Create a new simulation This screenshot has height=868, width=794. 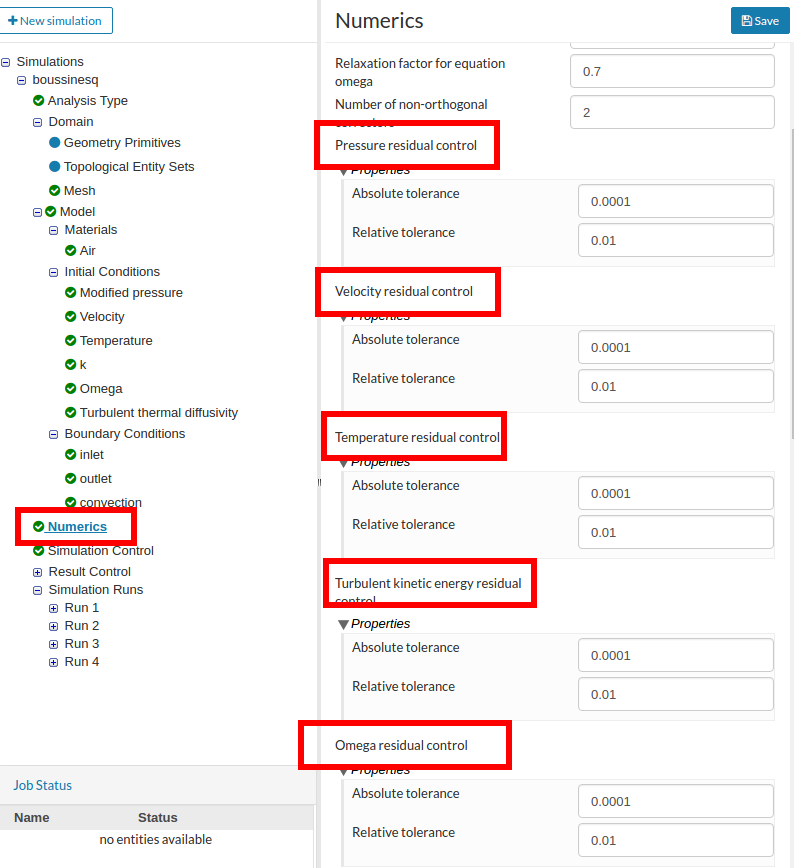(55, 21)
